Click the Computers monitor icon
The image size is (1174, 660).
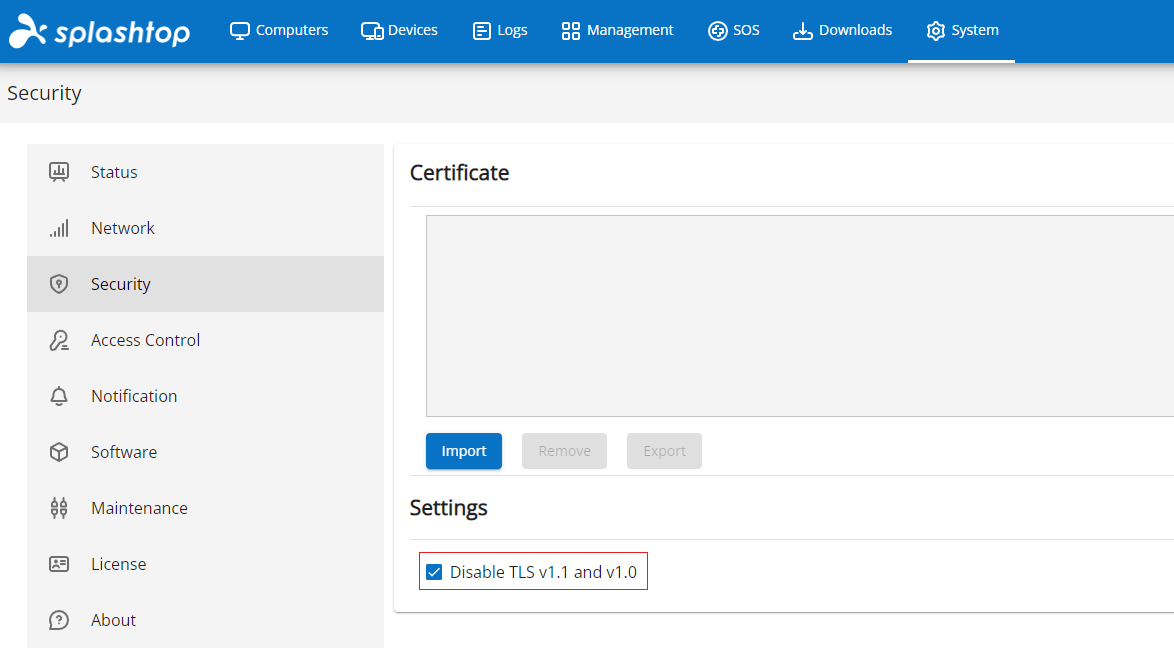(x=240, y=31)
